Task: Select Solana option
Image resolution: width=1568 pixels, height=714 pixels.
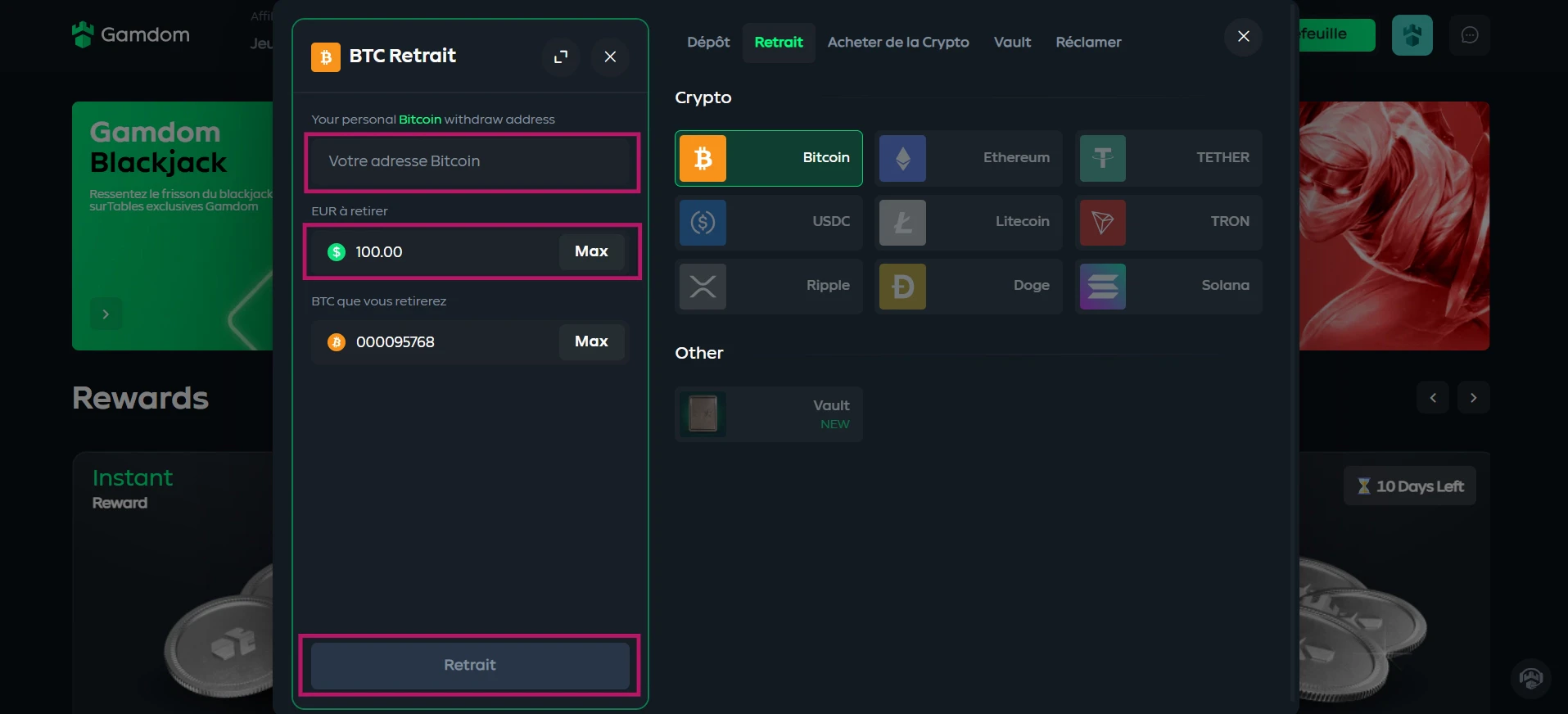Action: pos(1168,286)
